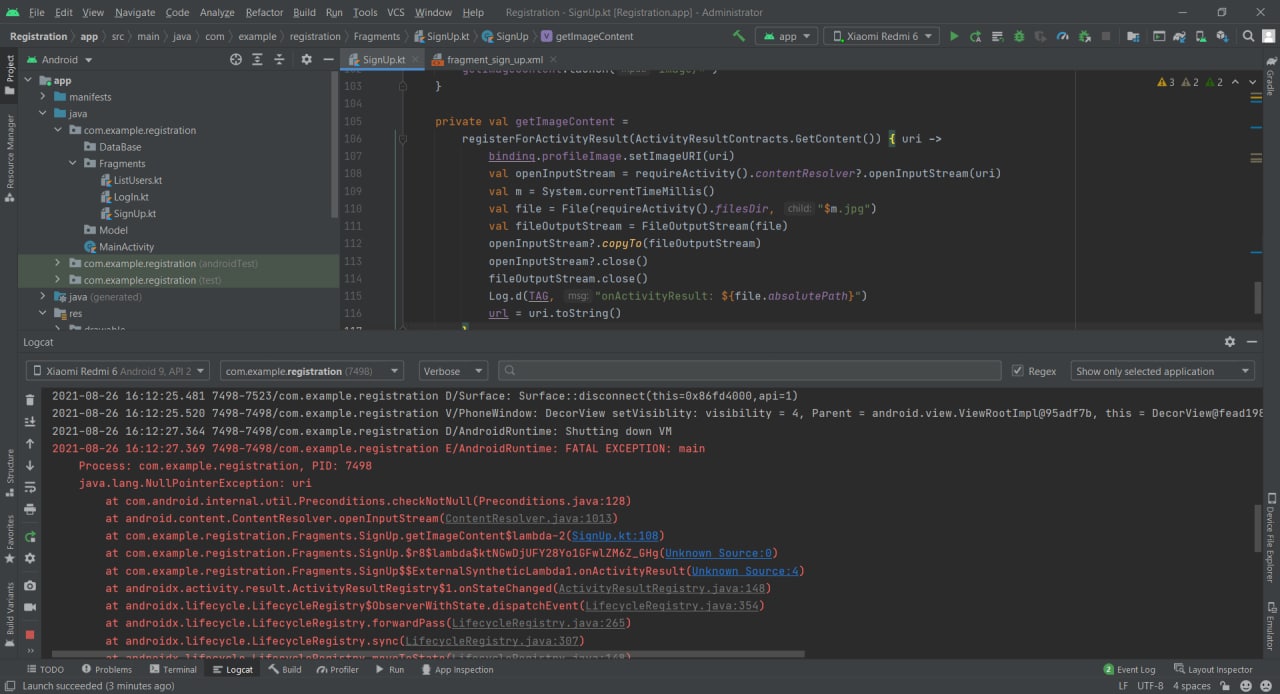Toggle Soft-Wrap icon in Logcat sidebar

pyautogui.click(x=30, y=487)
